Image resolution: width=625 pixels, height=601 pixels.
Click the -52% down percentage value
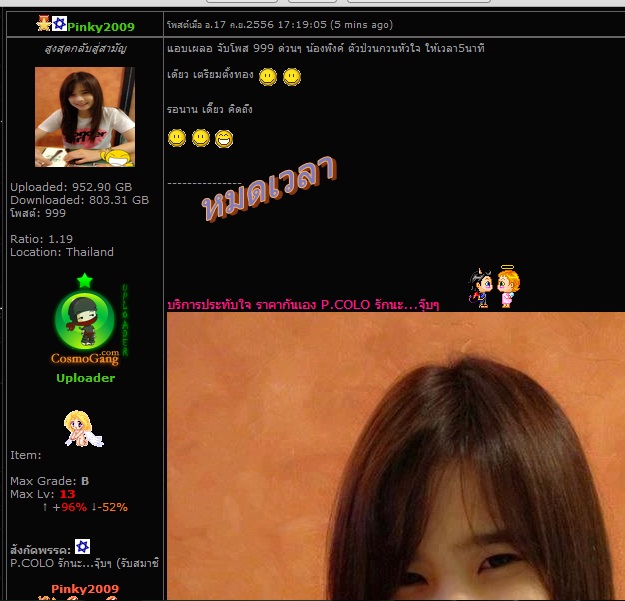tap(112, 507)
